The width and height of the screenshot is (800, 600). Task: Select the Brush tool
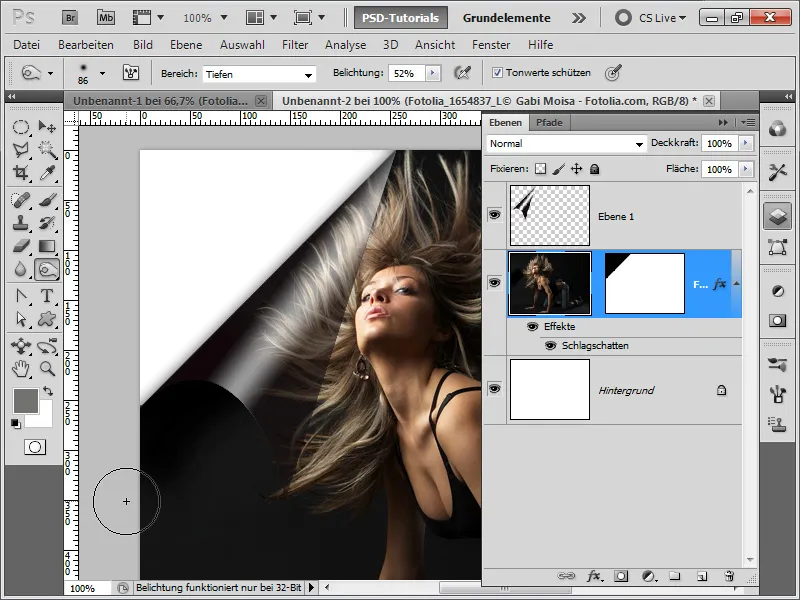point(47,200)
